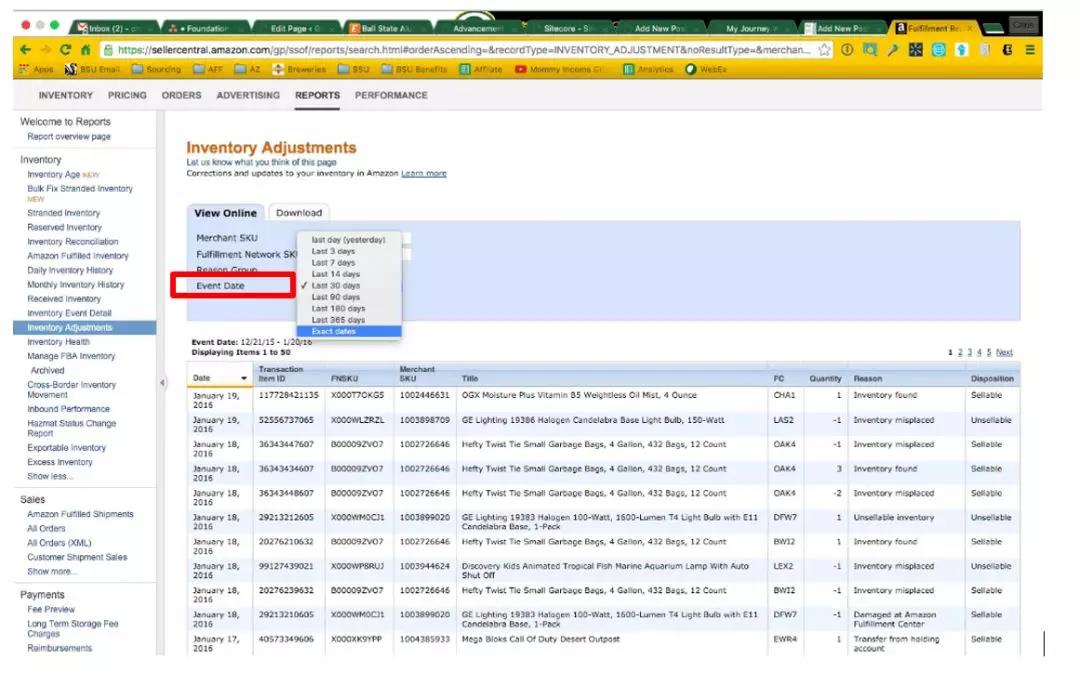The height and width of the screenshot is (687, 1080).
Task: Switch to the Inbox (2) browser tab
Action: coord(114,28)
